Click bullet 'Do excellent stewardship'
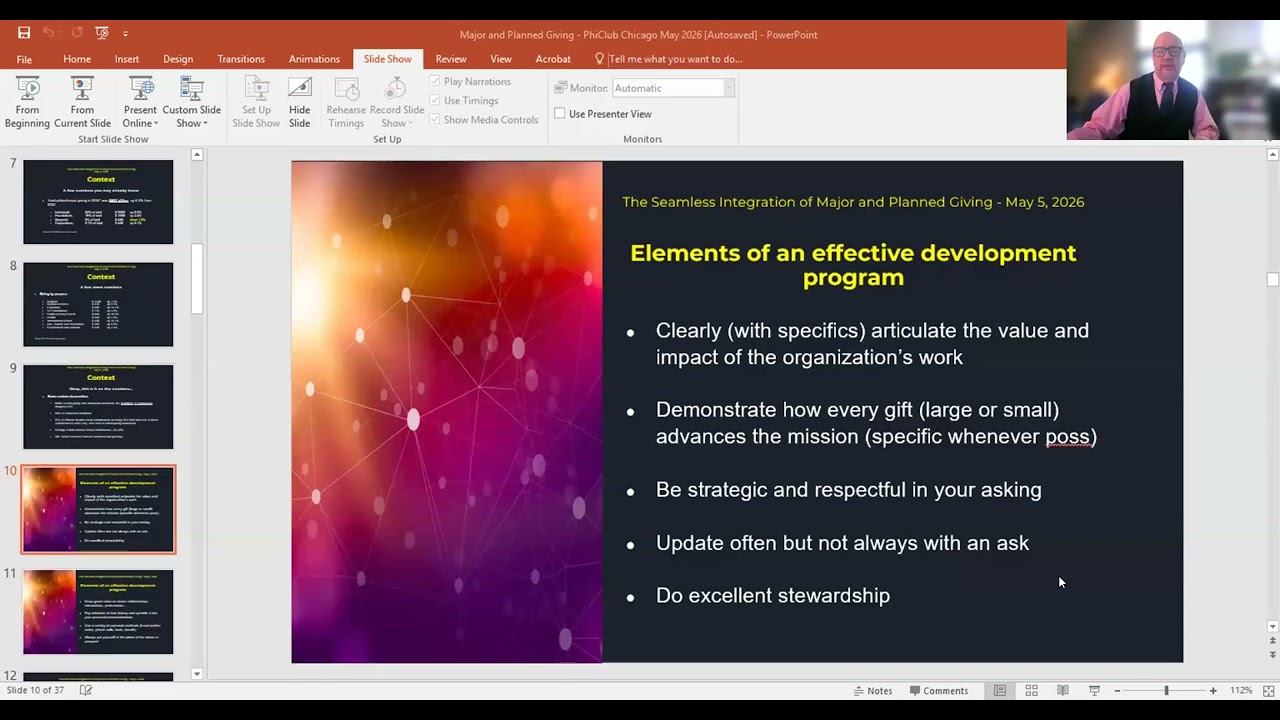Viewport: 1280px width, 720px height. (773, 595)
